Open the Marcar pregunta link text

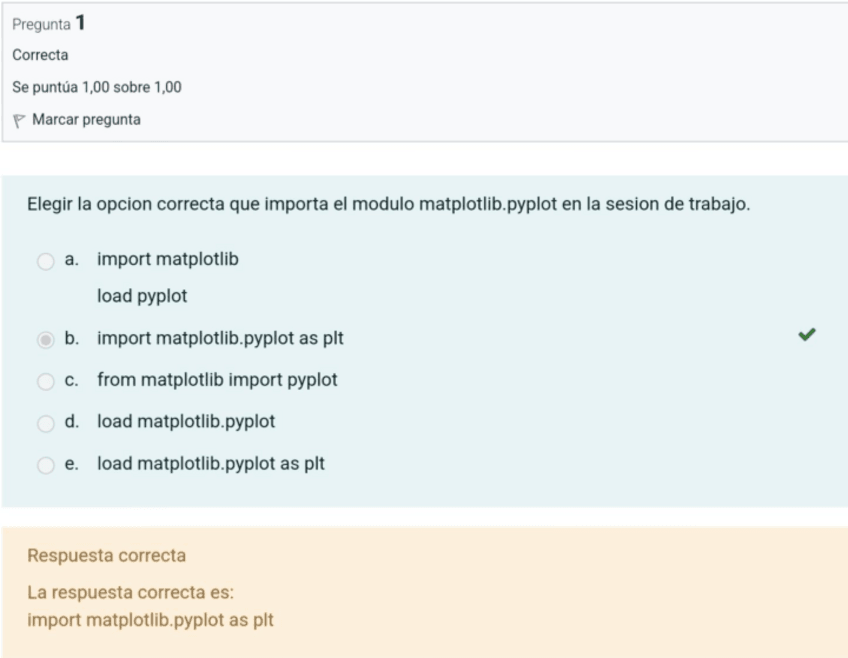pos(86,120)
